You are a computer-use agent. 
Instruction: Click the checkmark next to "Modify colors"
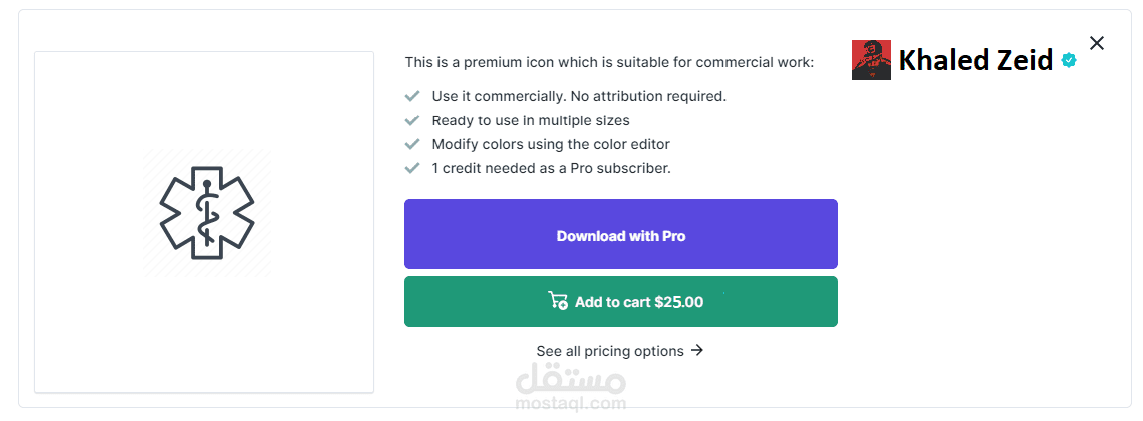(x=411, y=144)
